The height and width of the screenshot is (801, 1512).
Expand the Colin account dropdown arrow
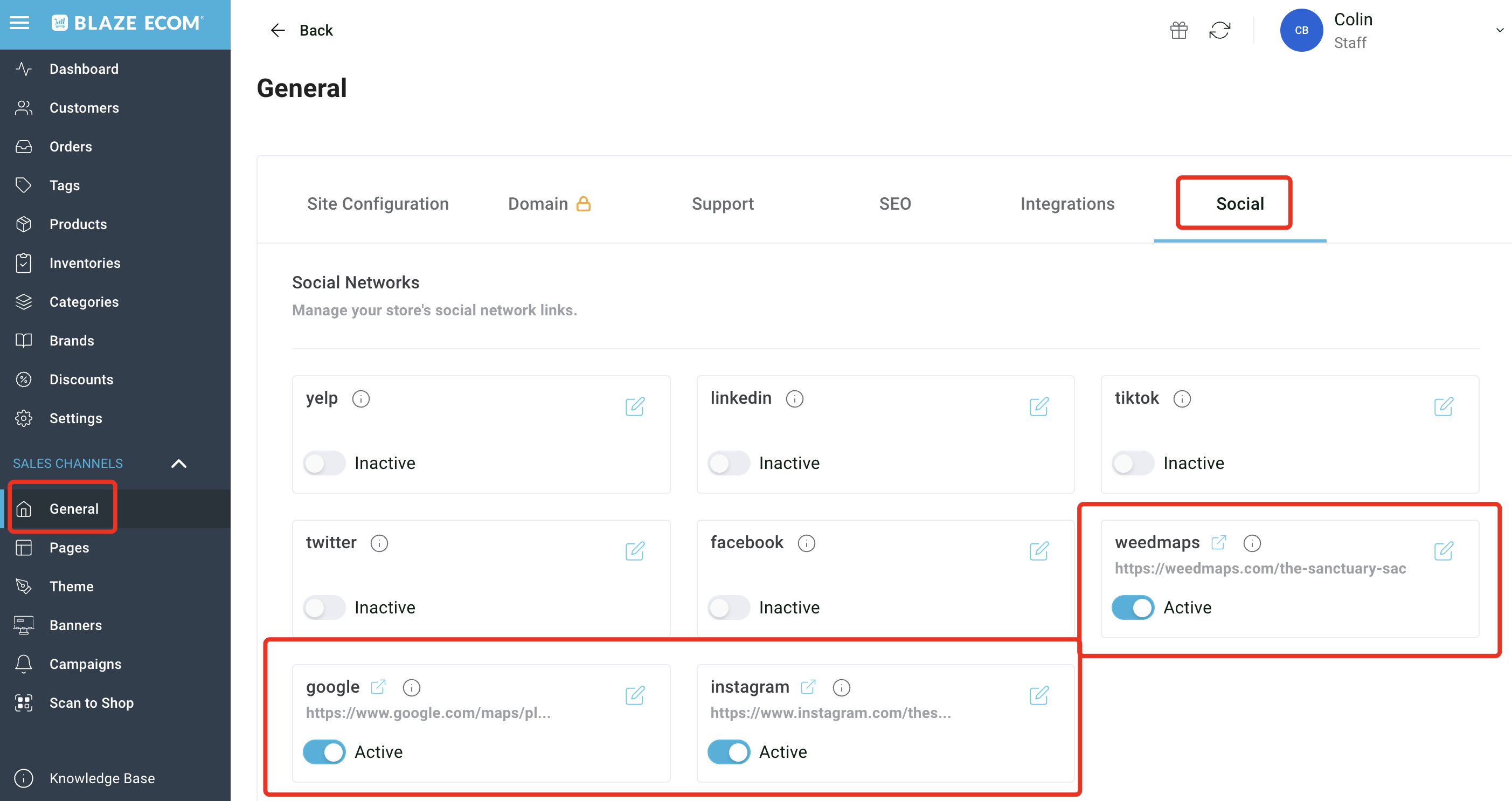tap(1500, 30)
